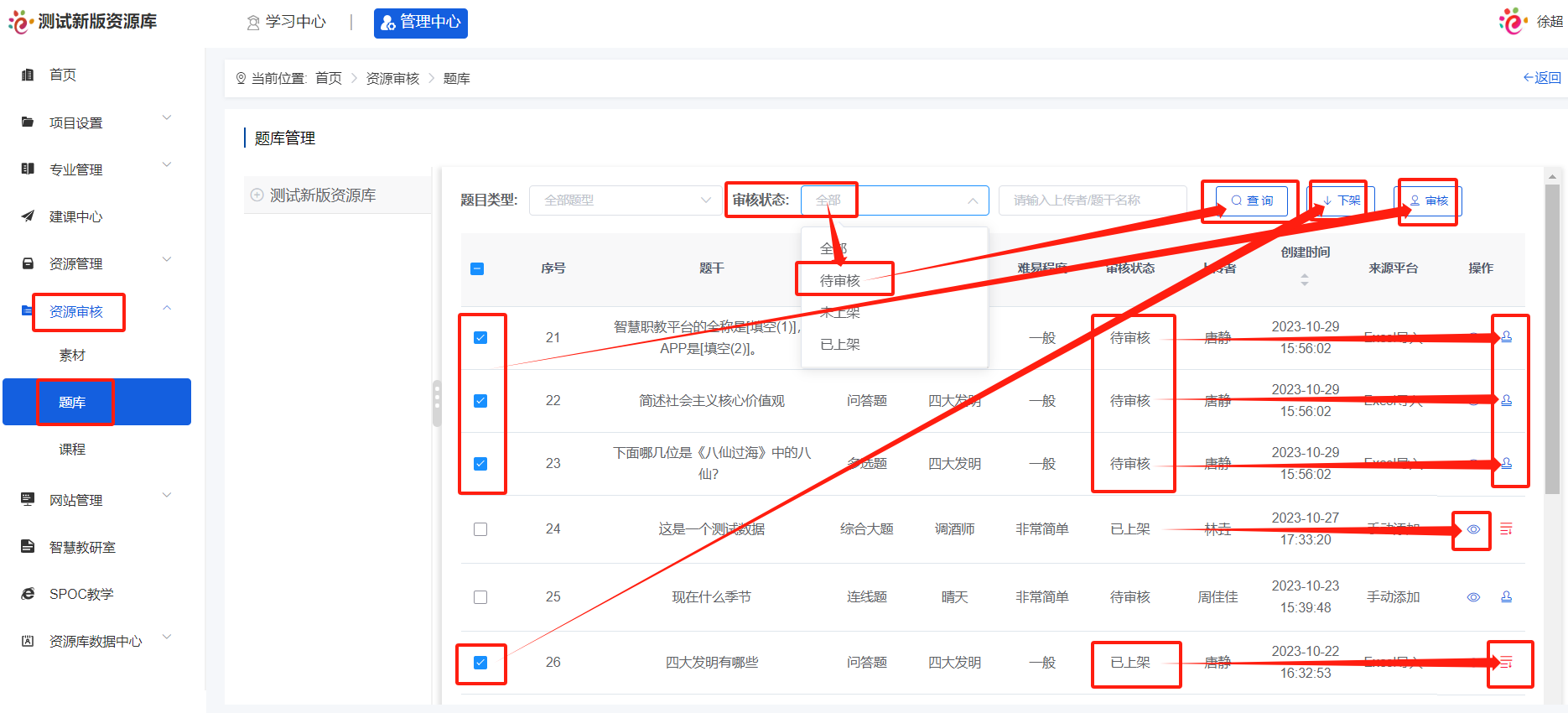The image size is (1568, 713).
Task: Open the 审核状态 dropdown
Action: coord(895,200)
